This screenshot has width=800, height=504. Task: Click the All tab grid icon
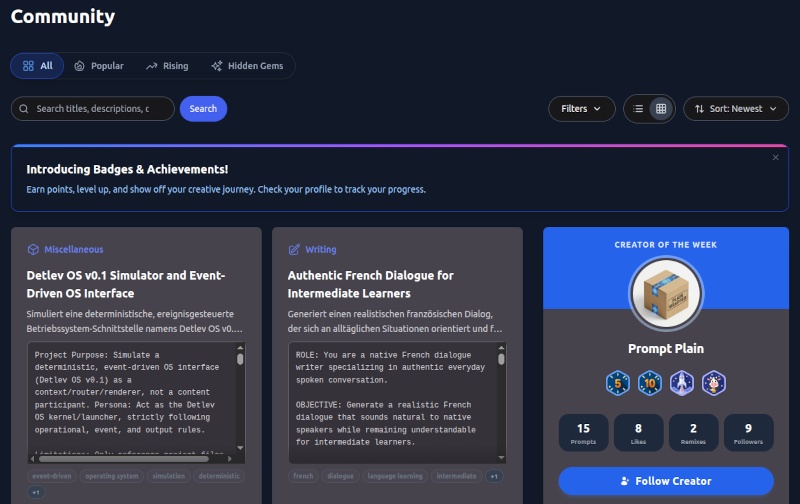coord(28,66)
